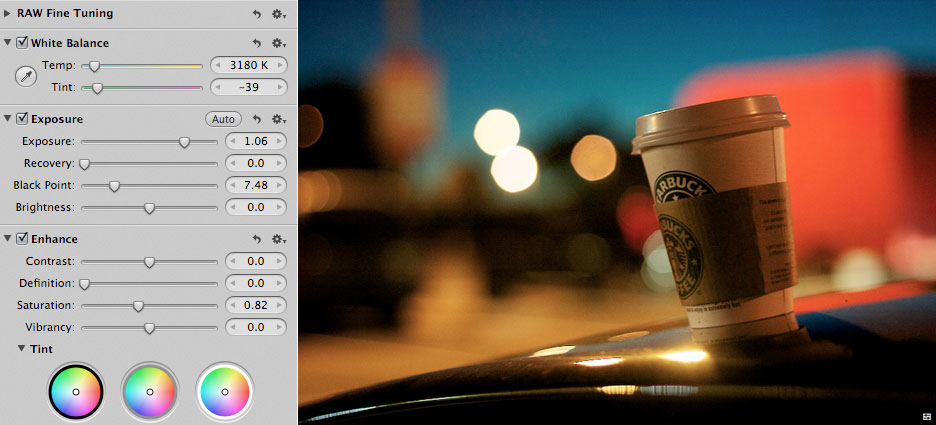Click the small icon at photo's corner
Screen dimensions: 936x425
tap(926, 415)
